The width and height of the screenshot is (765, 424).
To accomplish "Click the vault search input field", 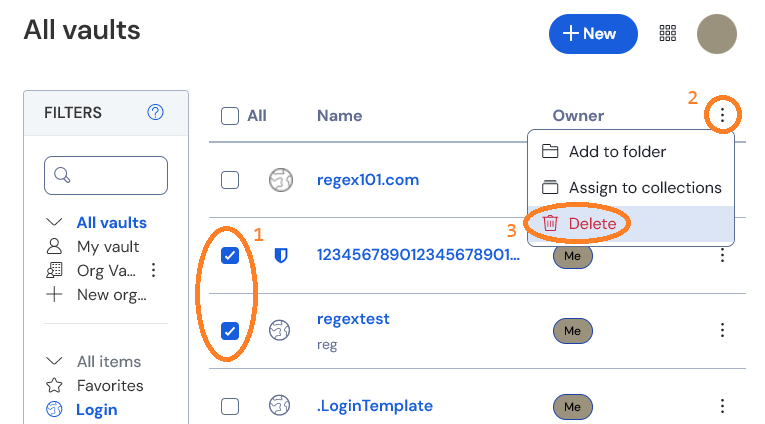I will [x=106, y=175].
